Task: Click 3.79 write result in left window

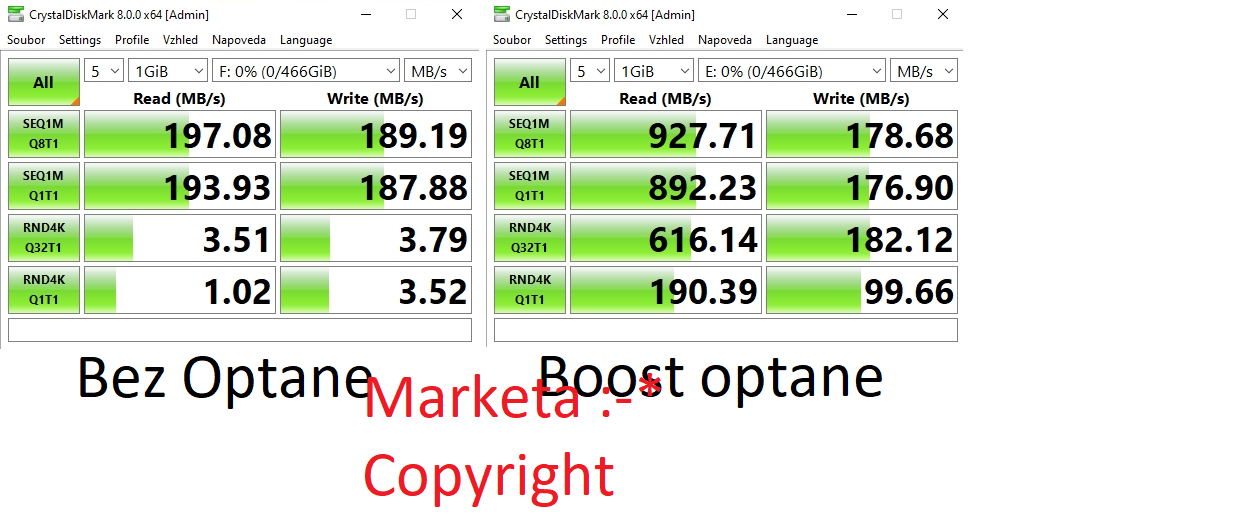Action: [376, 238]
